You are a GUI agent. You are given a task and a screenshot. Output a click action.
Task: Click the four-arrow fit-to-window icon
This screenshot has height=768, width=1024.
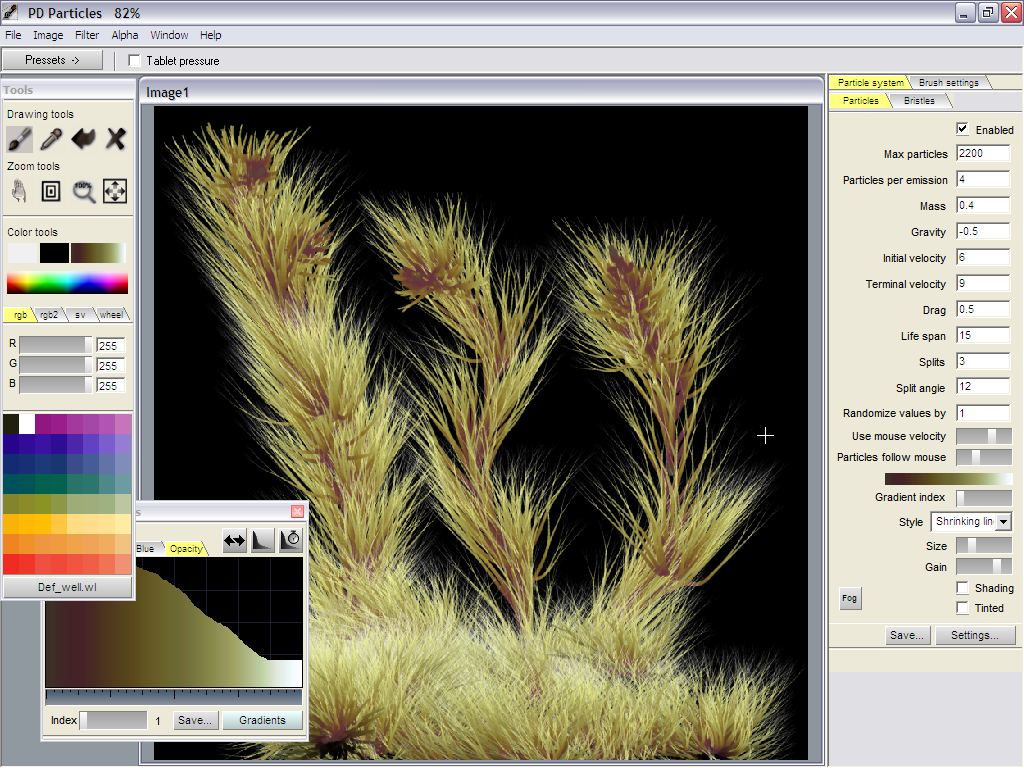point(115,191)
